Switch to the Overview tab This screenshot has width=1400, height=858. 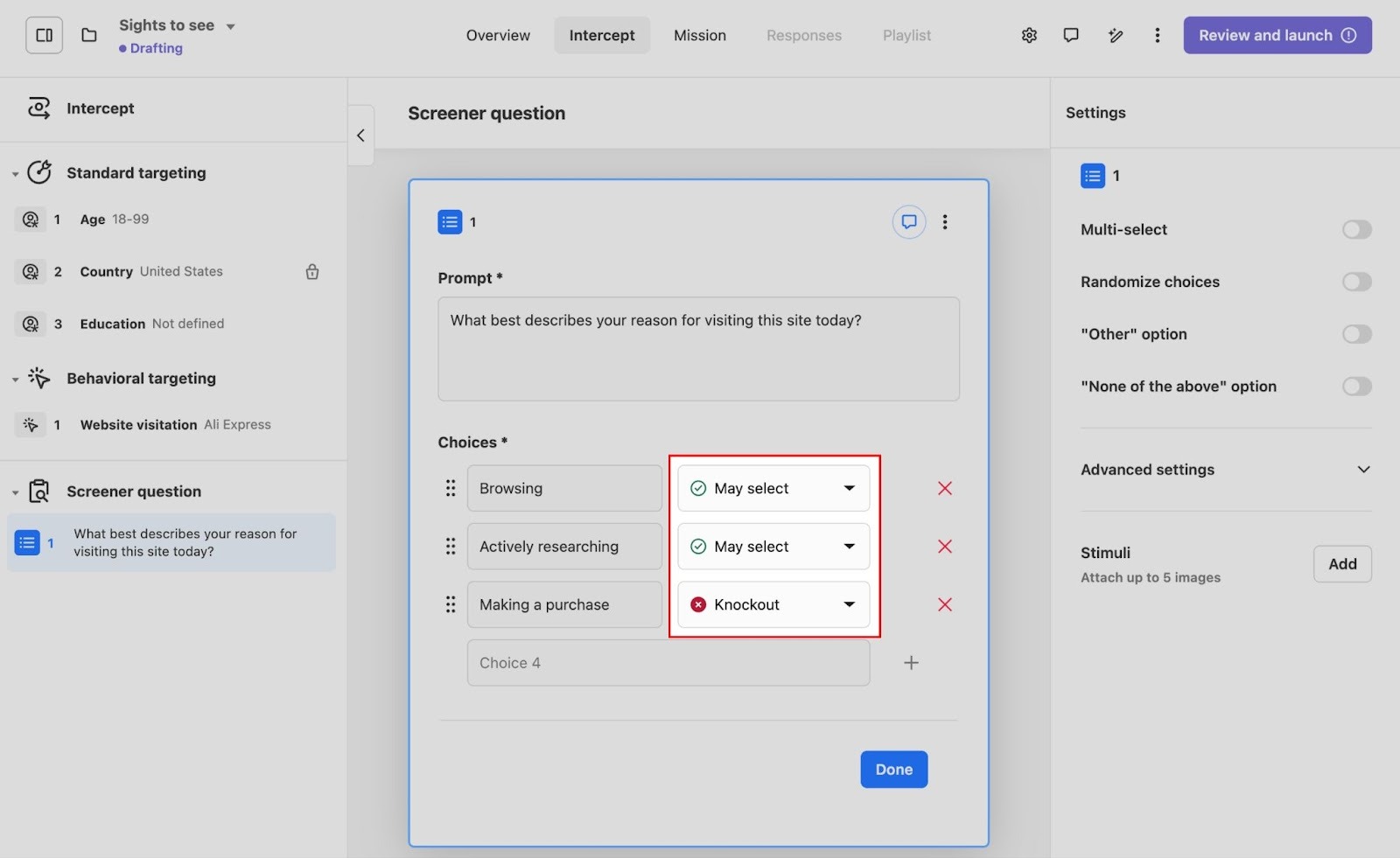tap(498, 36)
